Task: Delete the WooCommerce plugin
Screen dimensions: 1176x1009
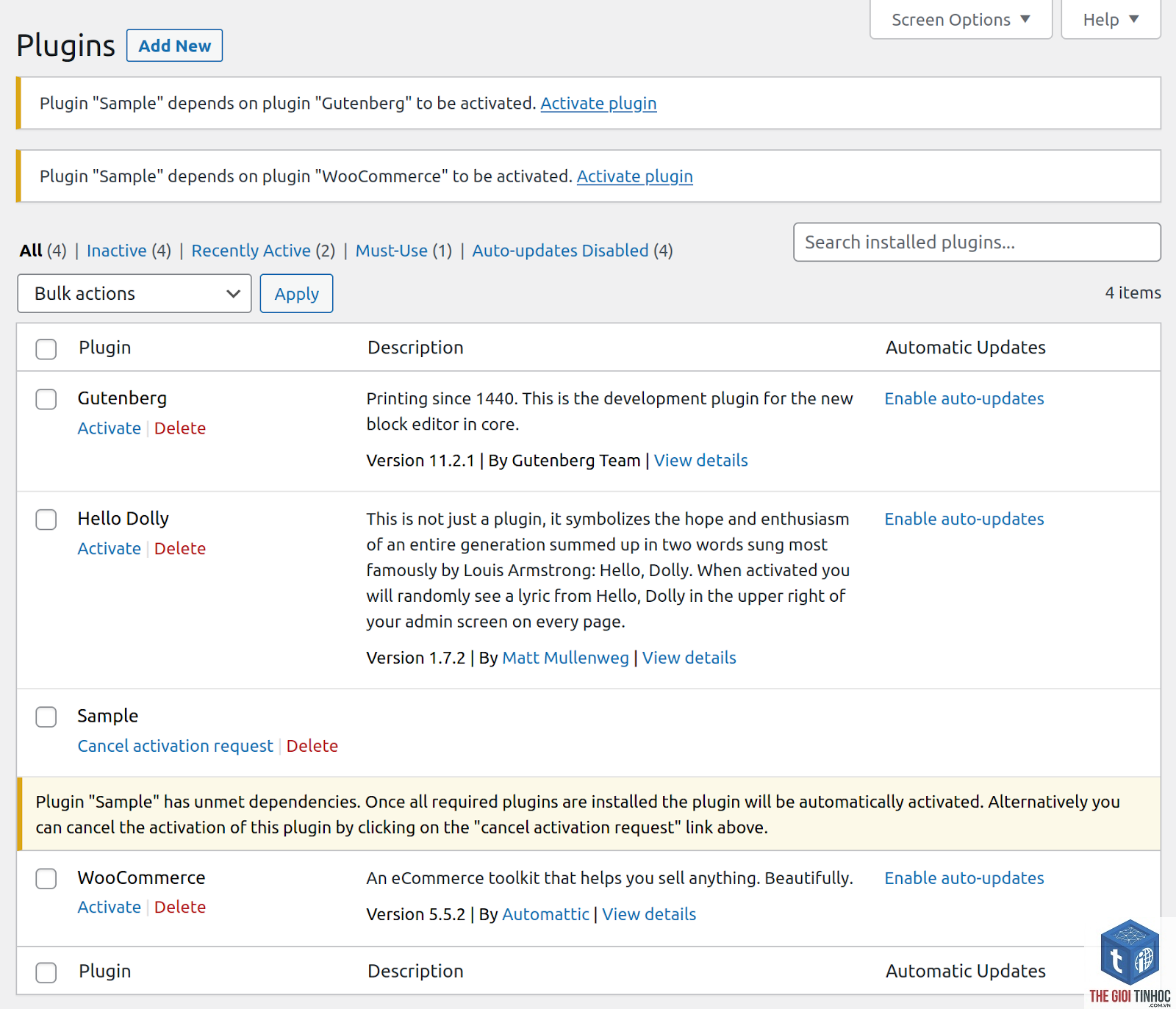Action: [x=180, y=907]
